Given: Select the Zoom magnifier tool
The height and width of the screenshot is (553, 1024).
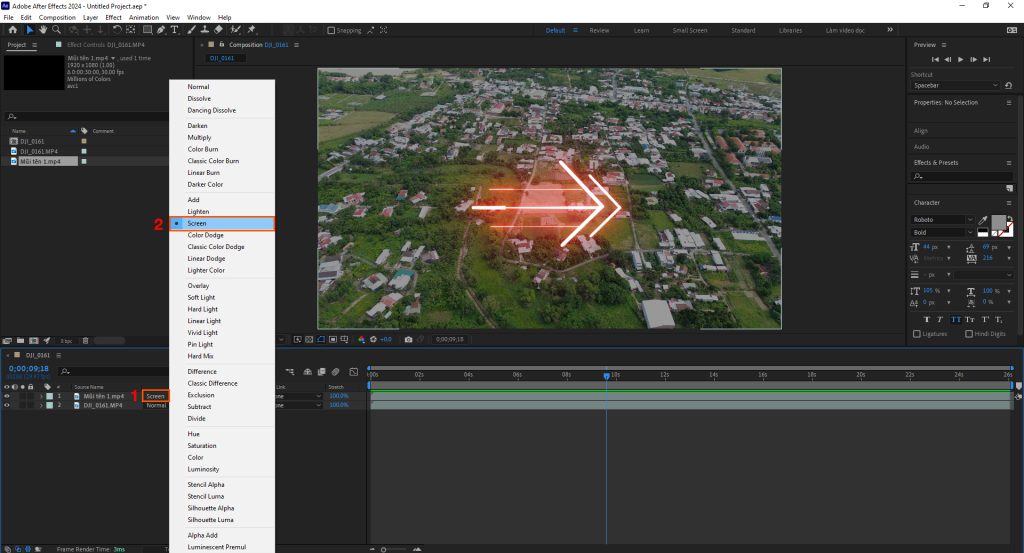Looking at the screenshot, I should click(56, 30).
